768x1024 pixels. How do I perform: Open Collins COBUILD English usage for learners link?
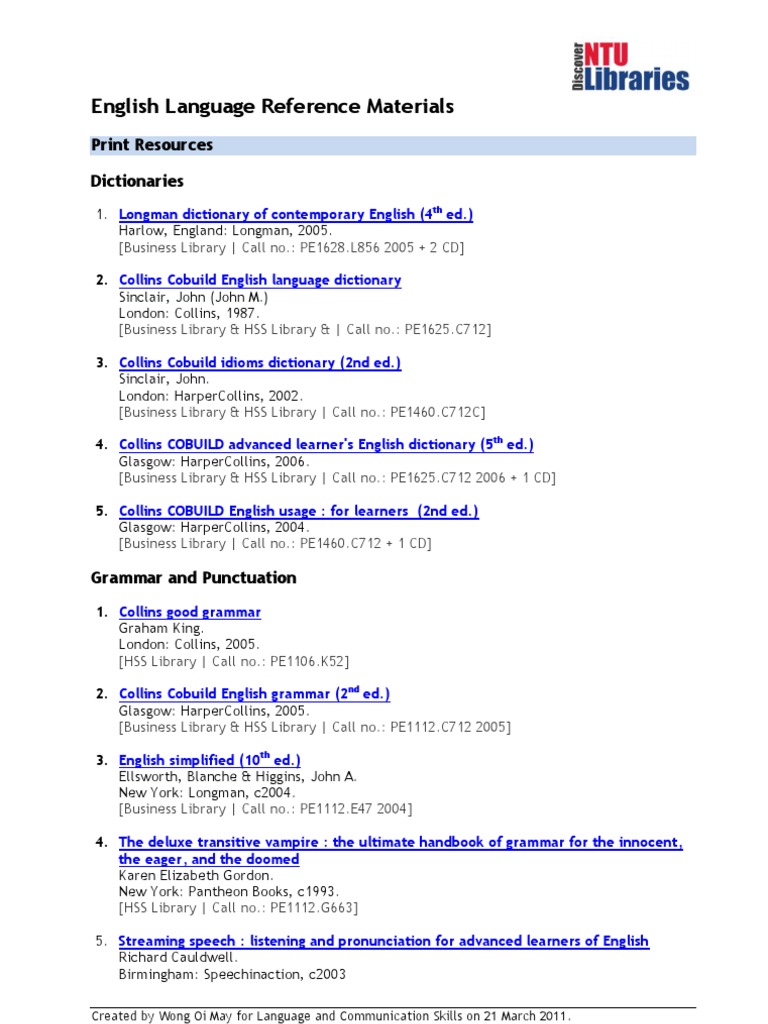tap(298, 511)
